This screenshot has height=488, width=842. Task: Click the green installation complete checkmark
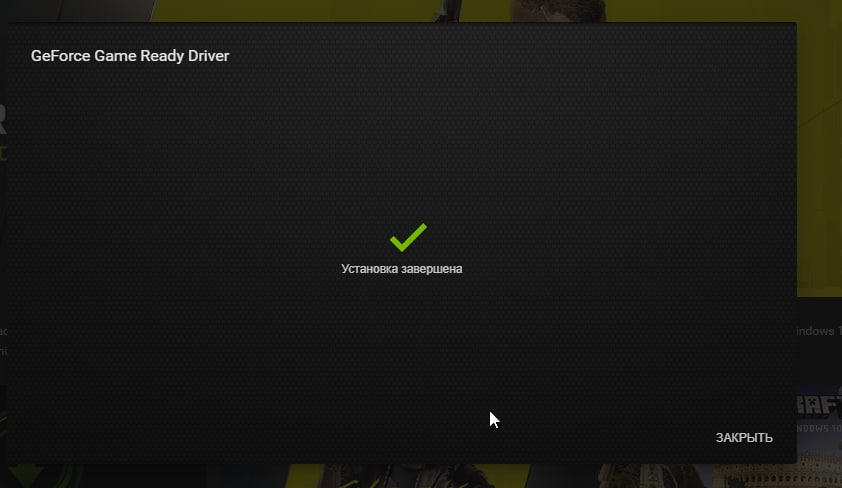(x=408, y=237)
